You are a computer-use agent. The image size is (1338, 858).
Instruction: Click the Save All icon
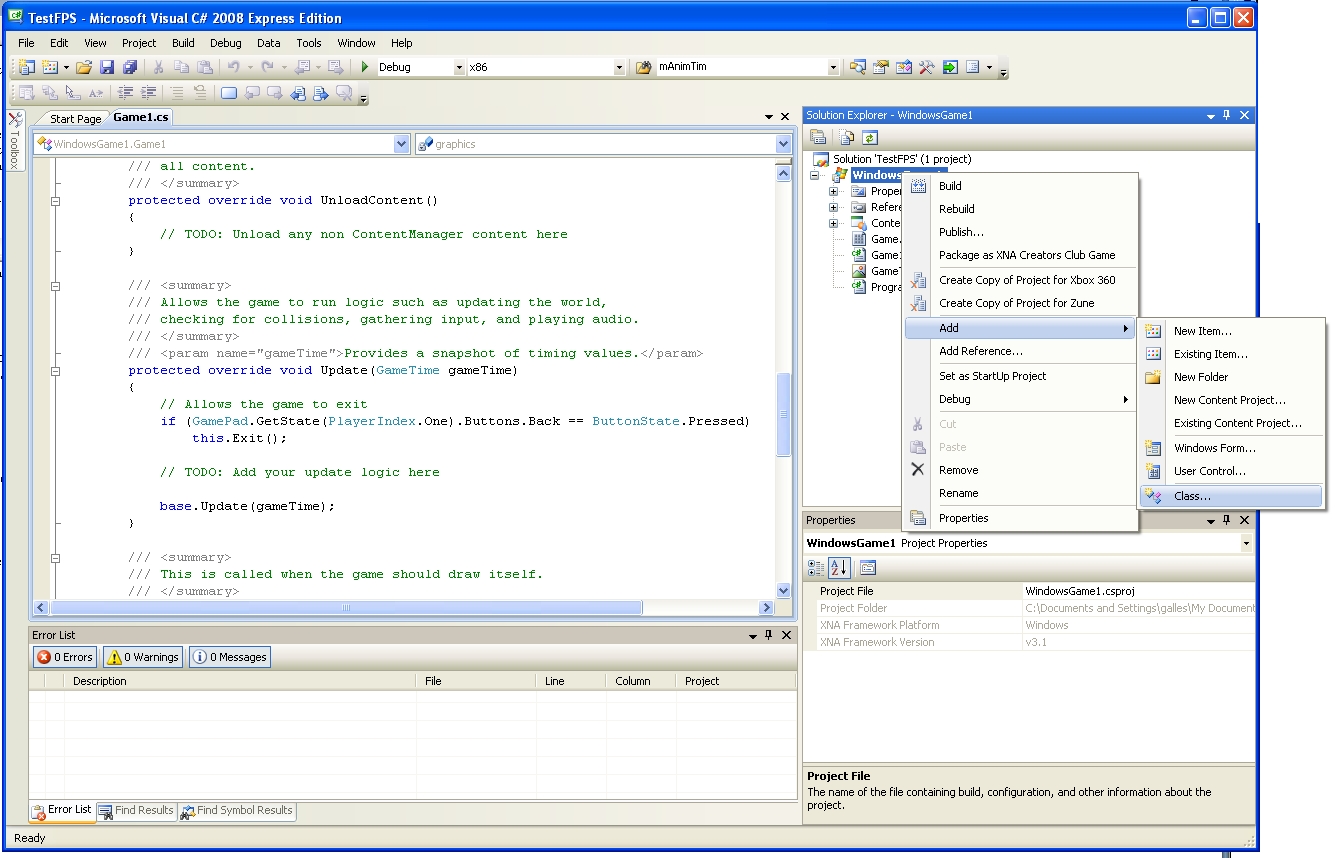point(130,67)
